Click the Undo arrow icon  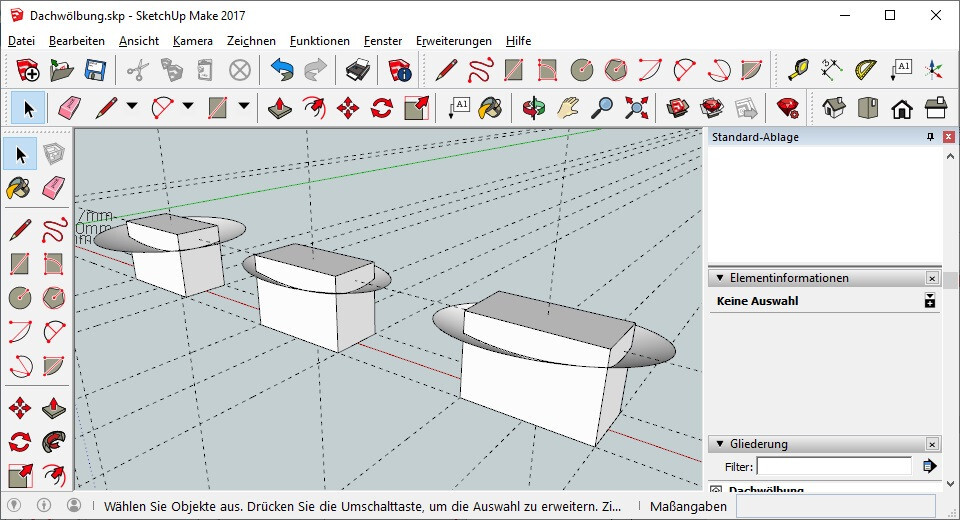click(282, 69)
